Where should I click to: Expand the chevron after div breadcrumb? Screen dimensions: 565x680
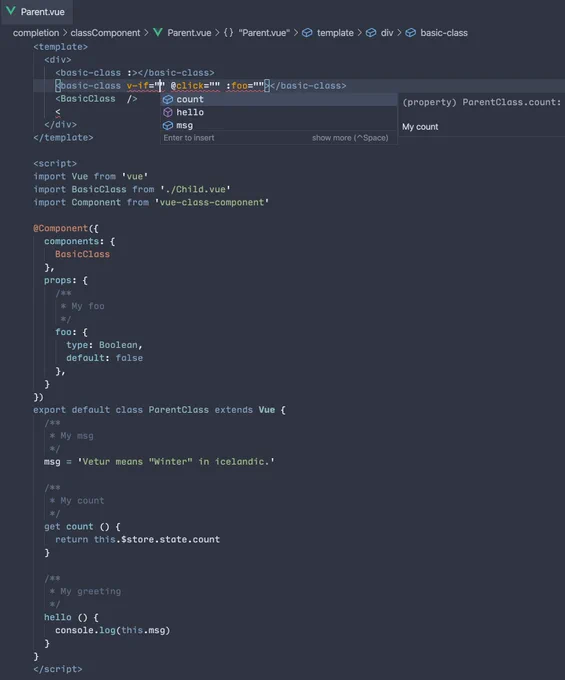point(399,33)
